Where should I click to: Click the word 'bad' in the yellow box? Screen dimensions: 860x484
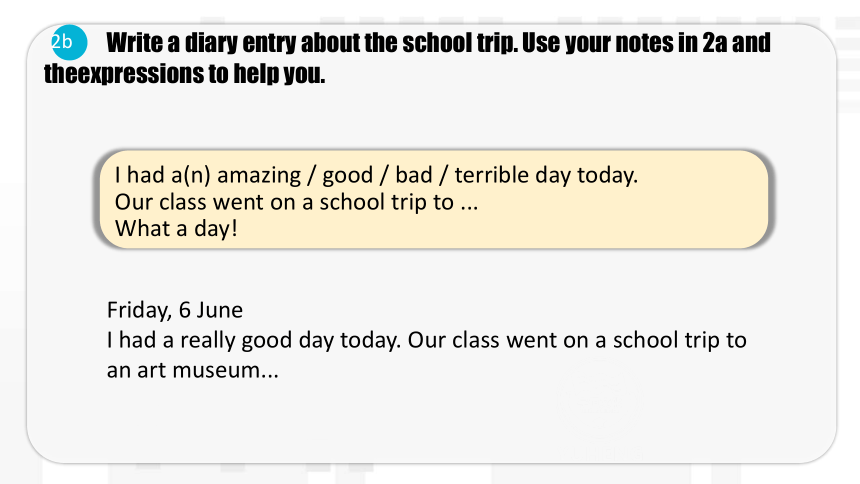[x=414, y=176]
